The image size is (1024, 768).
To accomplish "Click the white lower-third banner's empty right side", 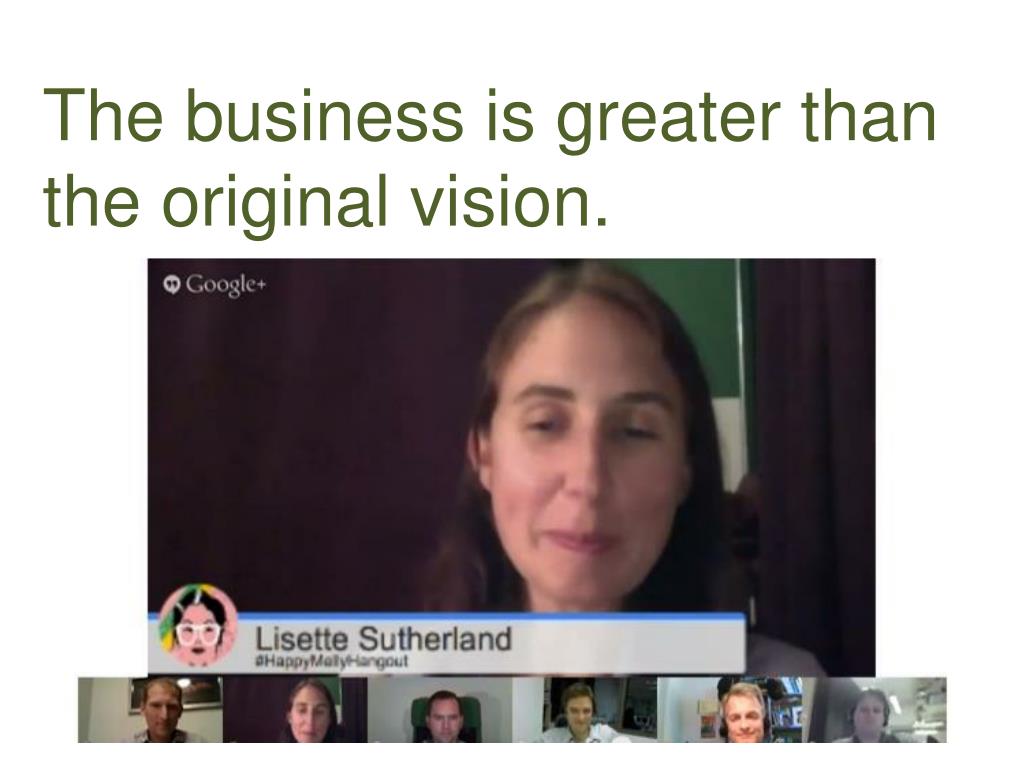I will (627, 645).
